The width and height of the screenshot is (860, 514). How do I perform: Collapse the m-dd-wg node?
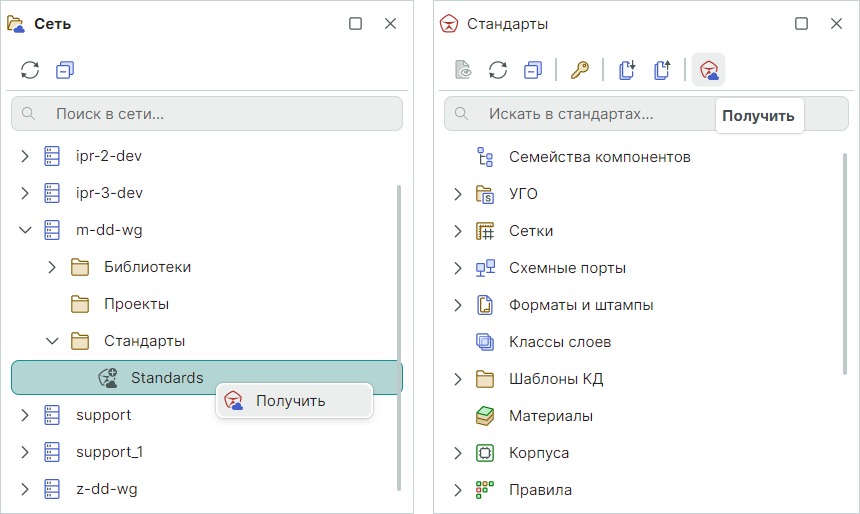tap(25, 230)
